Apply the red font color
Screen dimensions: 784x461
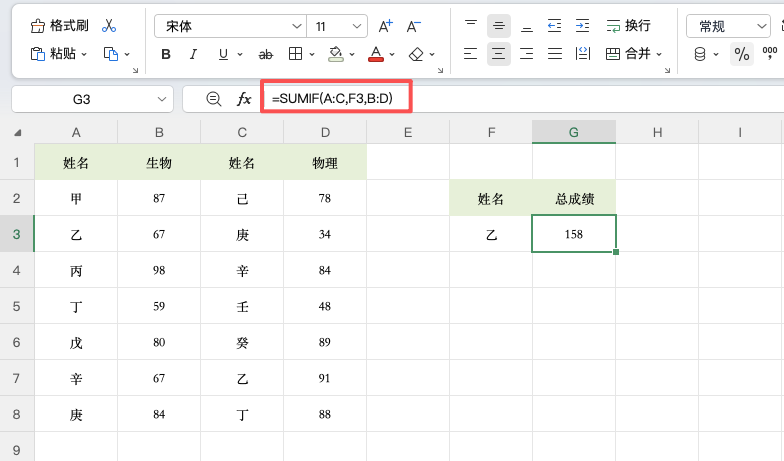click(376, 54)
